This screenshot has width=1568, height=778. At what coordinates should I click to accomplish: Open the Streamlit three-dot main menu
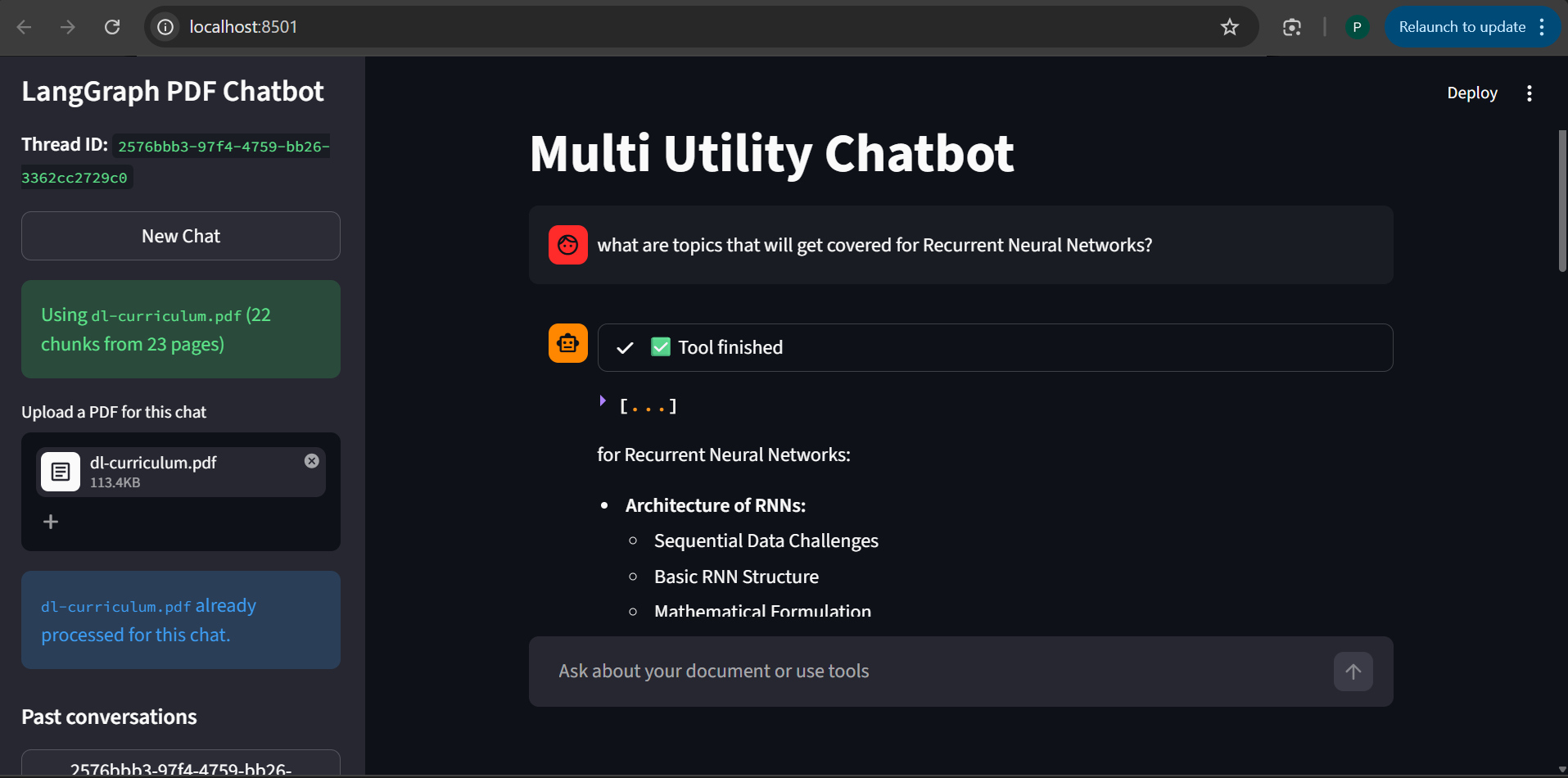(x=1529, y=93)
